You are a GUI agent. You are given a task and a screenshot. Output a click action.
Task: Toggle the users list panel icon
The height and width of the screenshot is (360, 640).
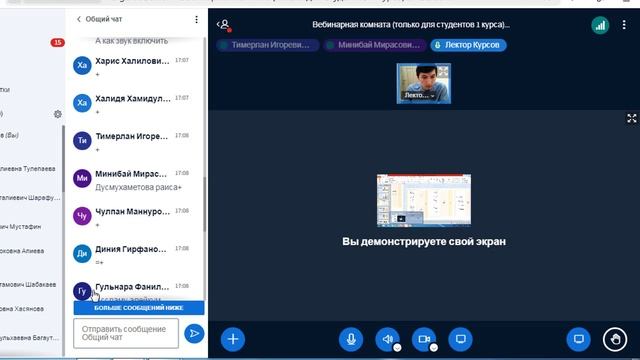coord(224,25)
